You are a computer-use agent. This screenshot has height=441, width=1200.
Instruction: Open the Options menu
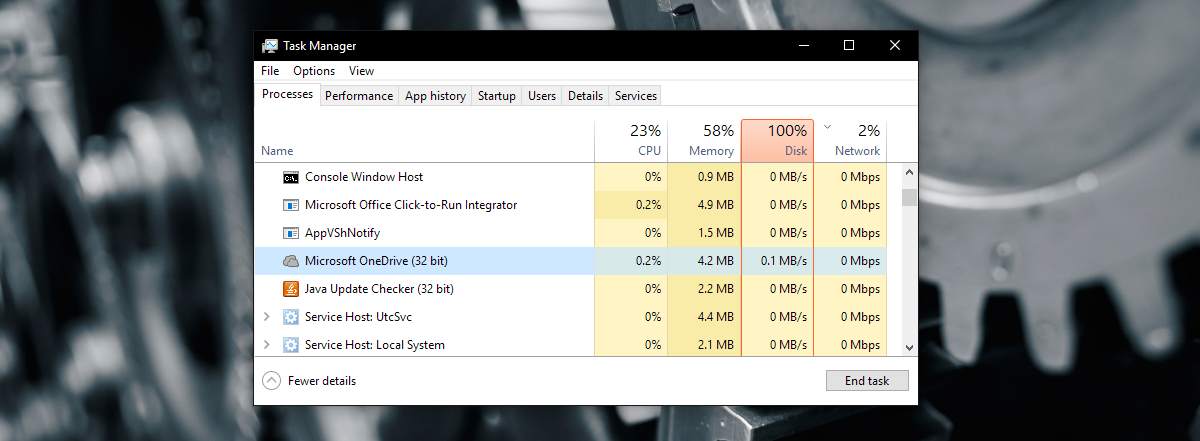click(x=314, y=71)
